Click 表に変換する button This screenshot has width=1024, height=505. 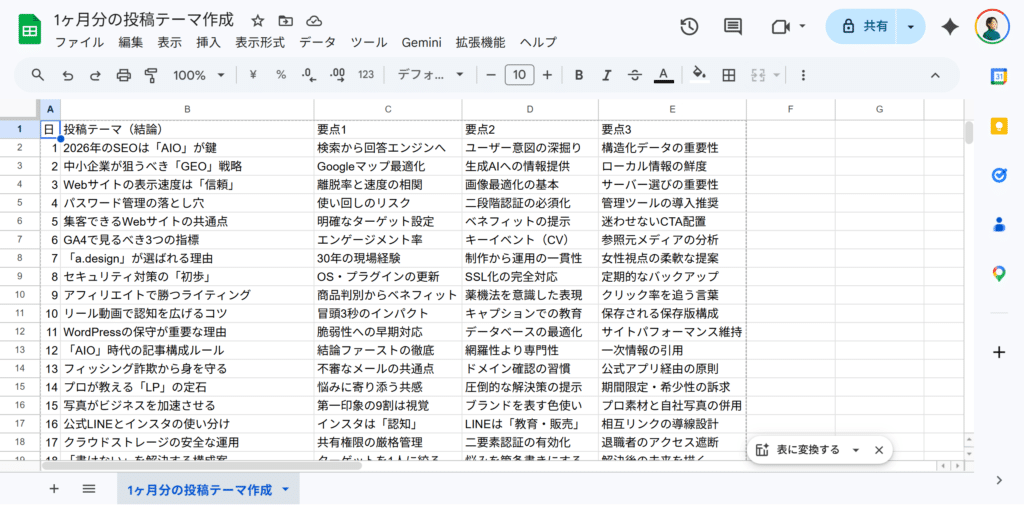coord(807,450)
